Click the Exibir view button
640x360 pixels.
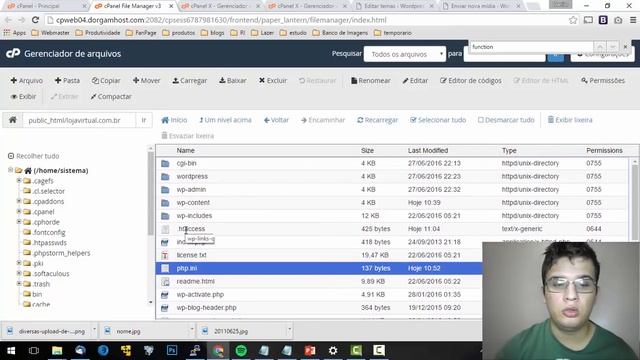coord(24,97)
